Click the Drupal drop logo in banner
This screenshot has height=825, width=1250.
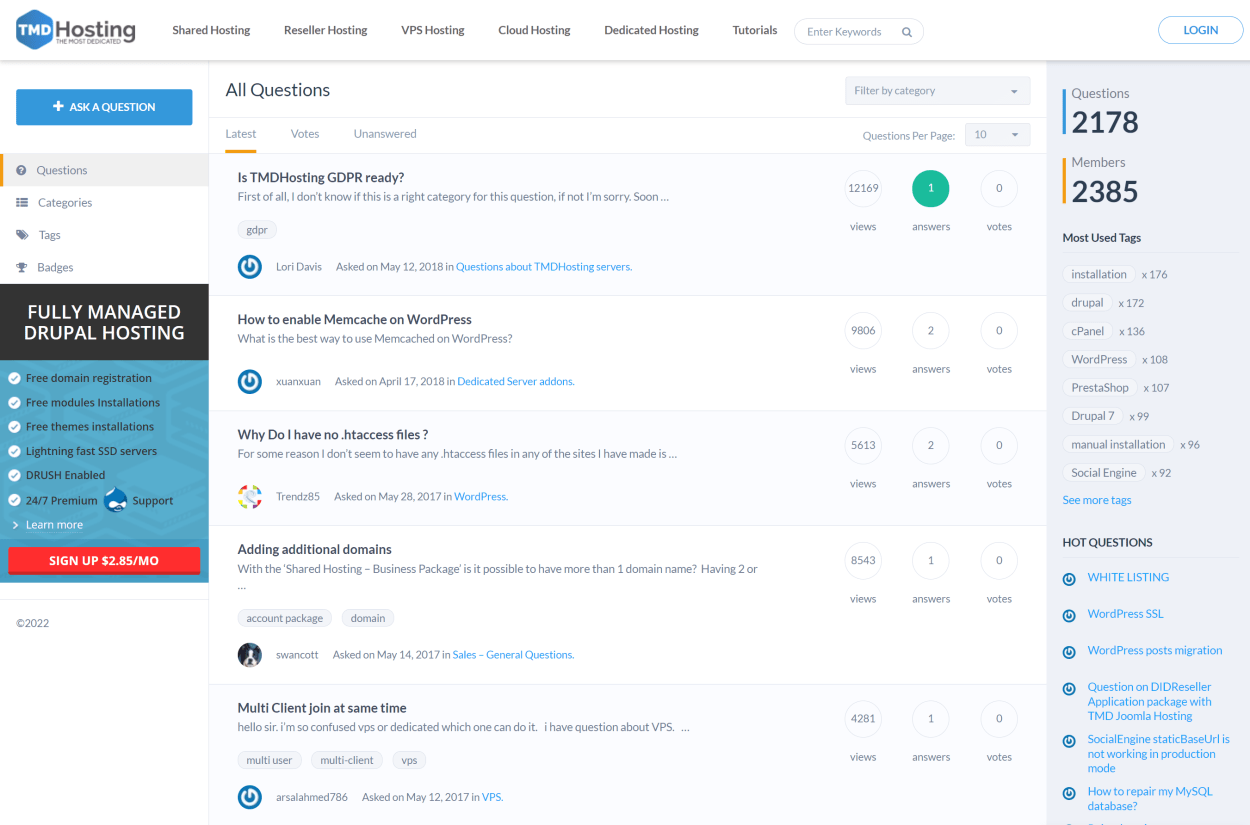point(116,499)
